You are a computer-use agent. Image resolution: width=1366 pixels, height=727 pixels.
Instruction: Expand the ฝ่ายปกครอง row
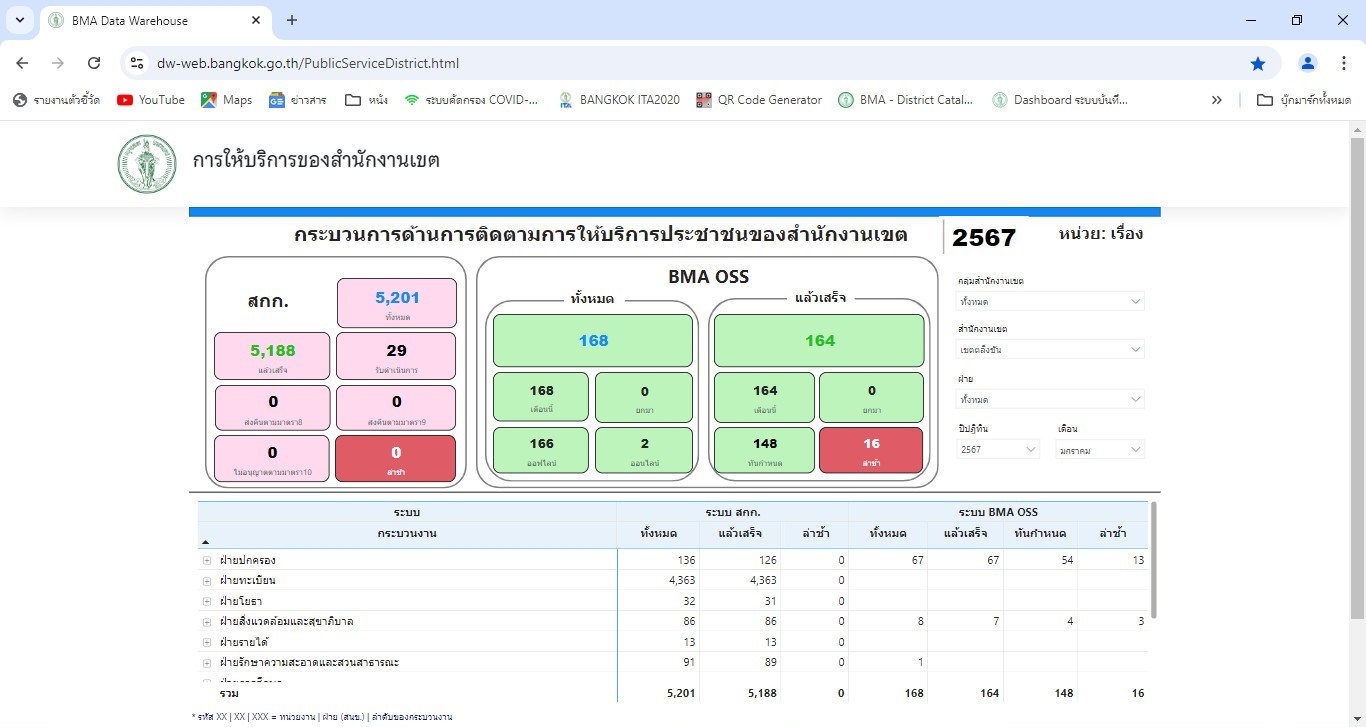pyautogui.click(x=207, y=560)
